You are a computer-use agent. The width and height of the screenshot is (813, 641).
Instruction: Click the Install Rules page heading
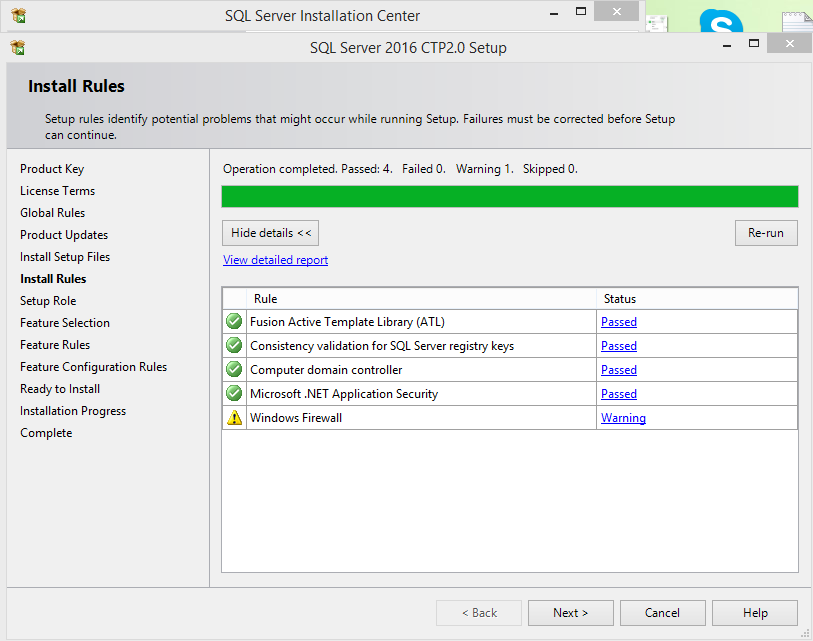[76, 86]
